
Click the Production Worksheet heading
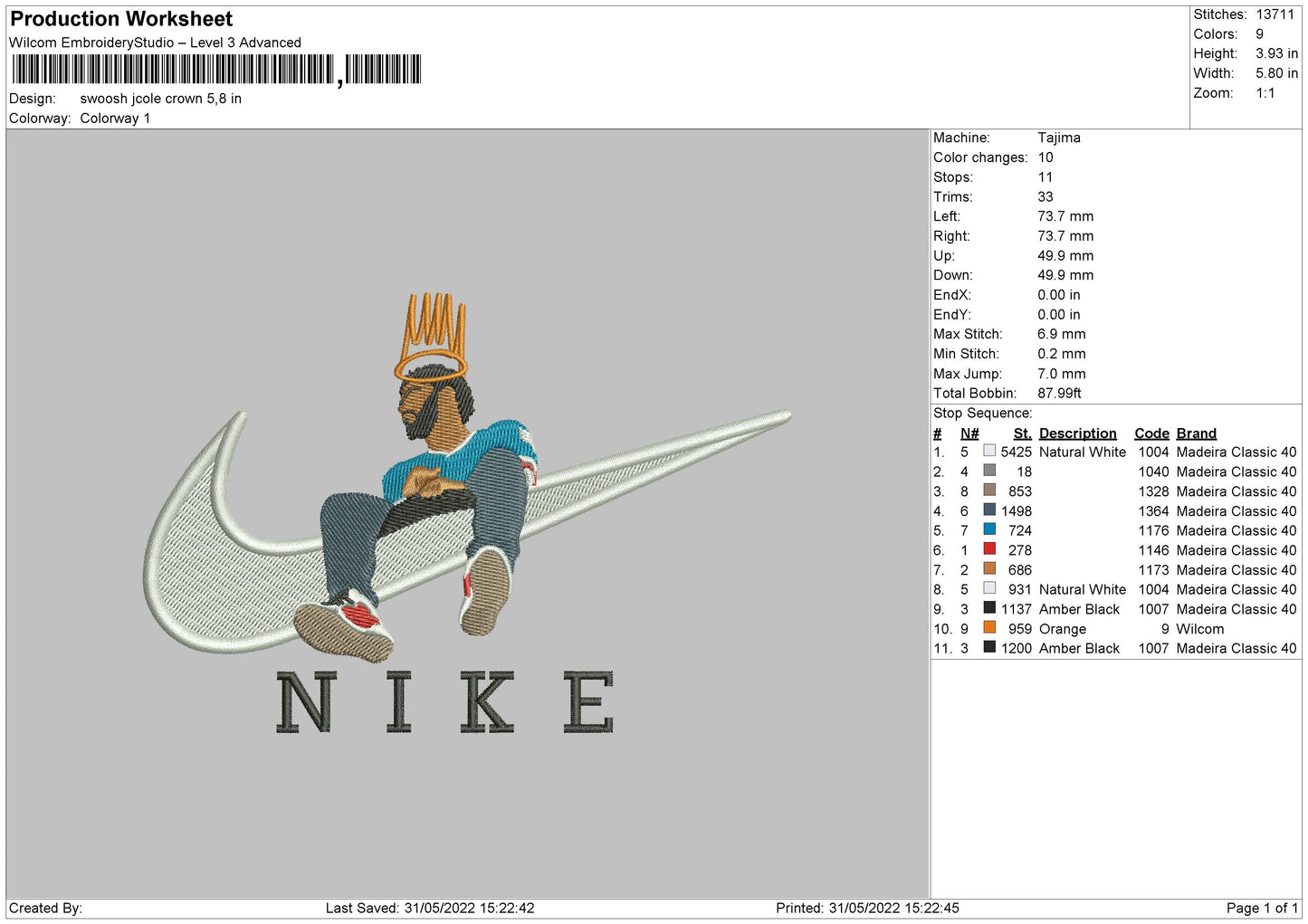pyautogui.click(x=121, y=19)
